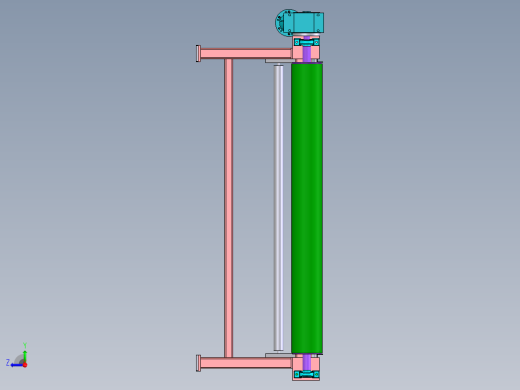
Task: Pick the thin gray idler rod
Action: tap(279, 208)
